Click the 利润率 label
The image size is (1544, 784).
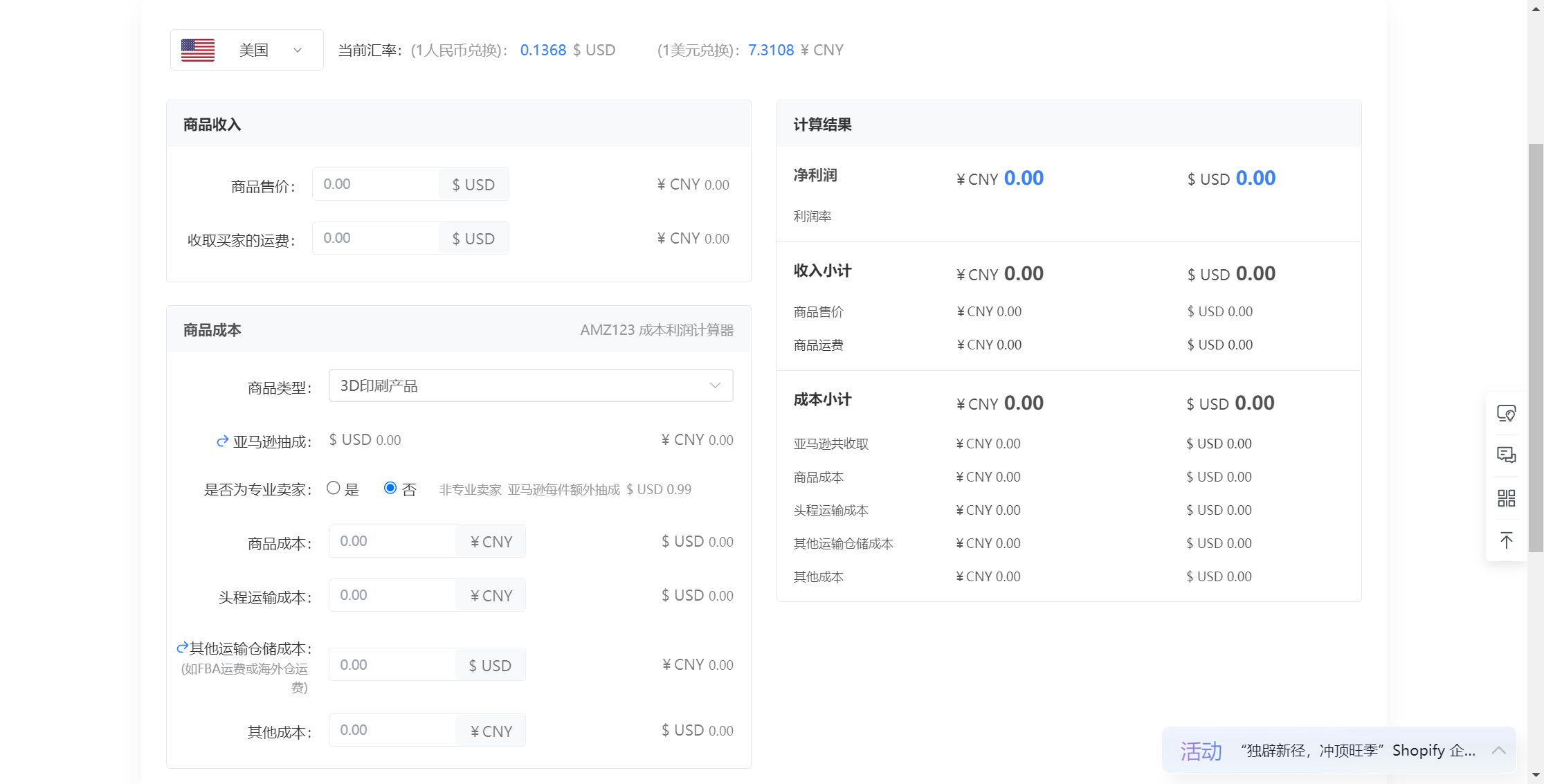pos(812,217)
